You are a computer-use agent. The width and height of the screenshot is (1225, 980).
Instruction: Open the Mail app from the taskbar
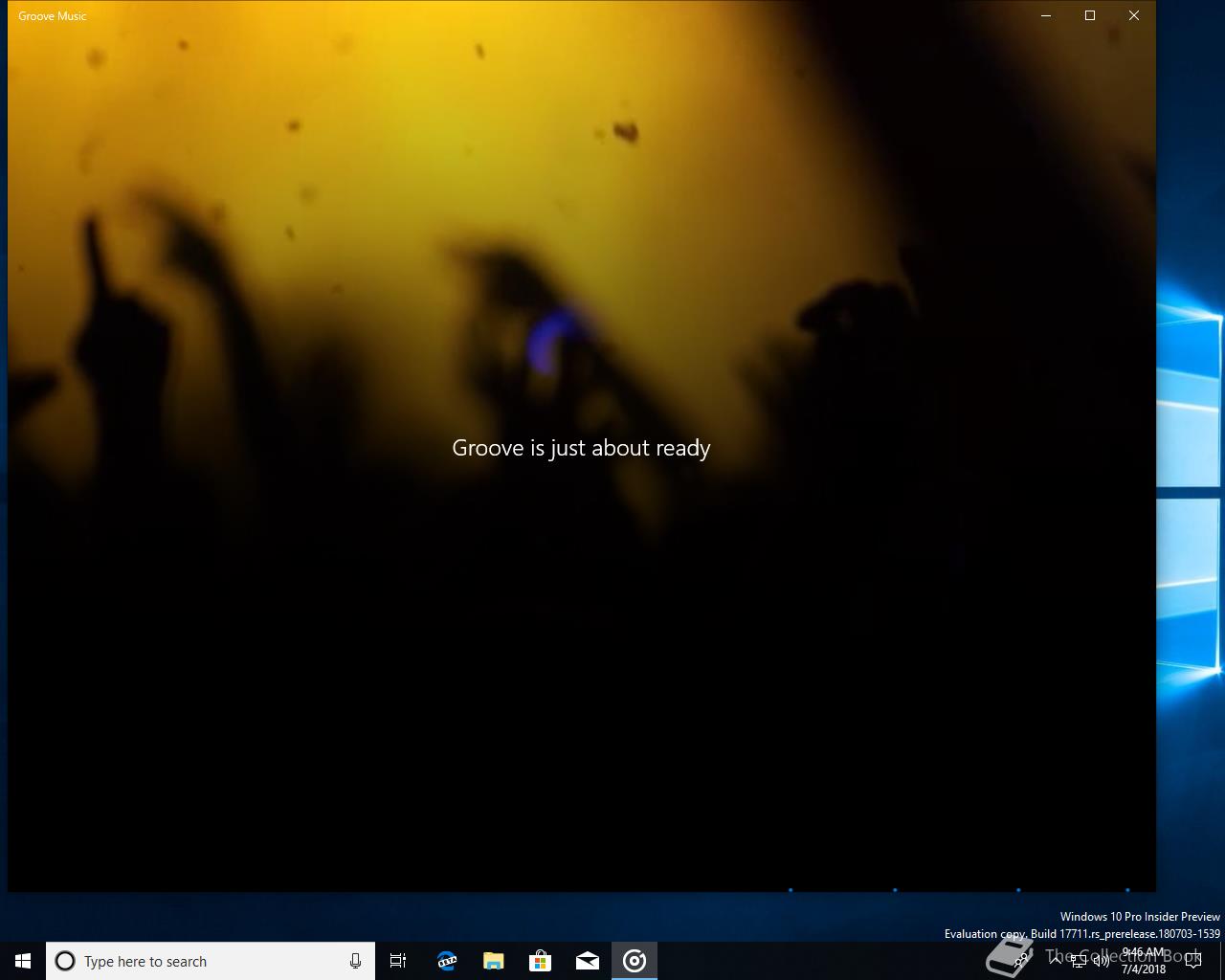coord(588,961)
